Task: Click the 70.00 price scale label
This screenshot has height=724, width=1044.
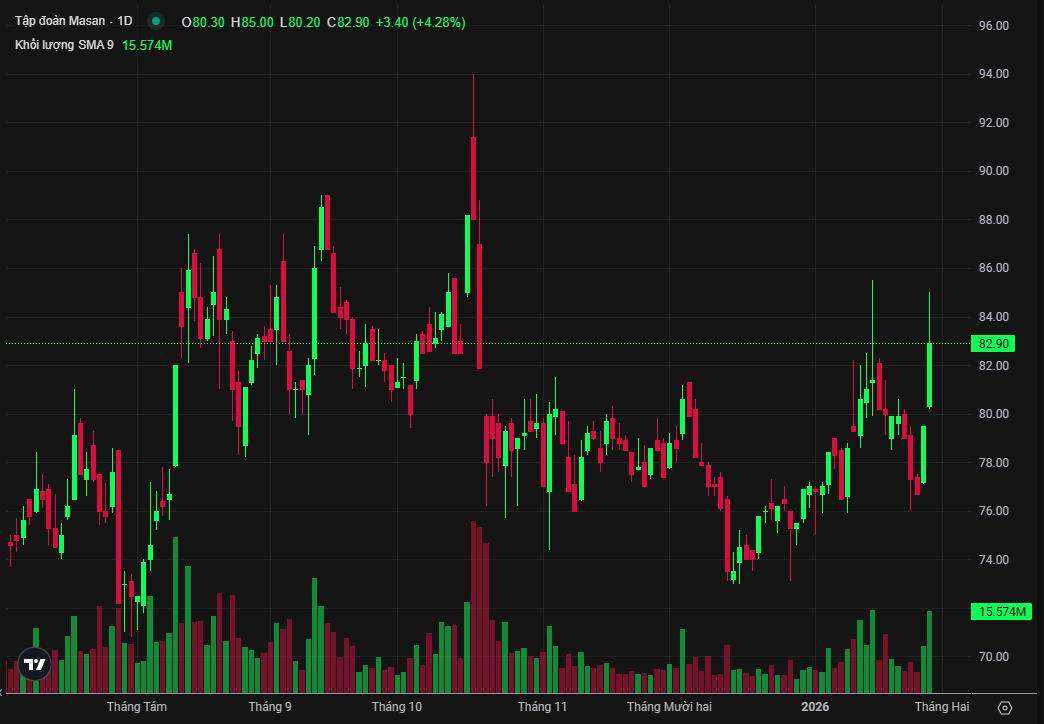Action: tap(993, 657)
